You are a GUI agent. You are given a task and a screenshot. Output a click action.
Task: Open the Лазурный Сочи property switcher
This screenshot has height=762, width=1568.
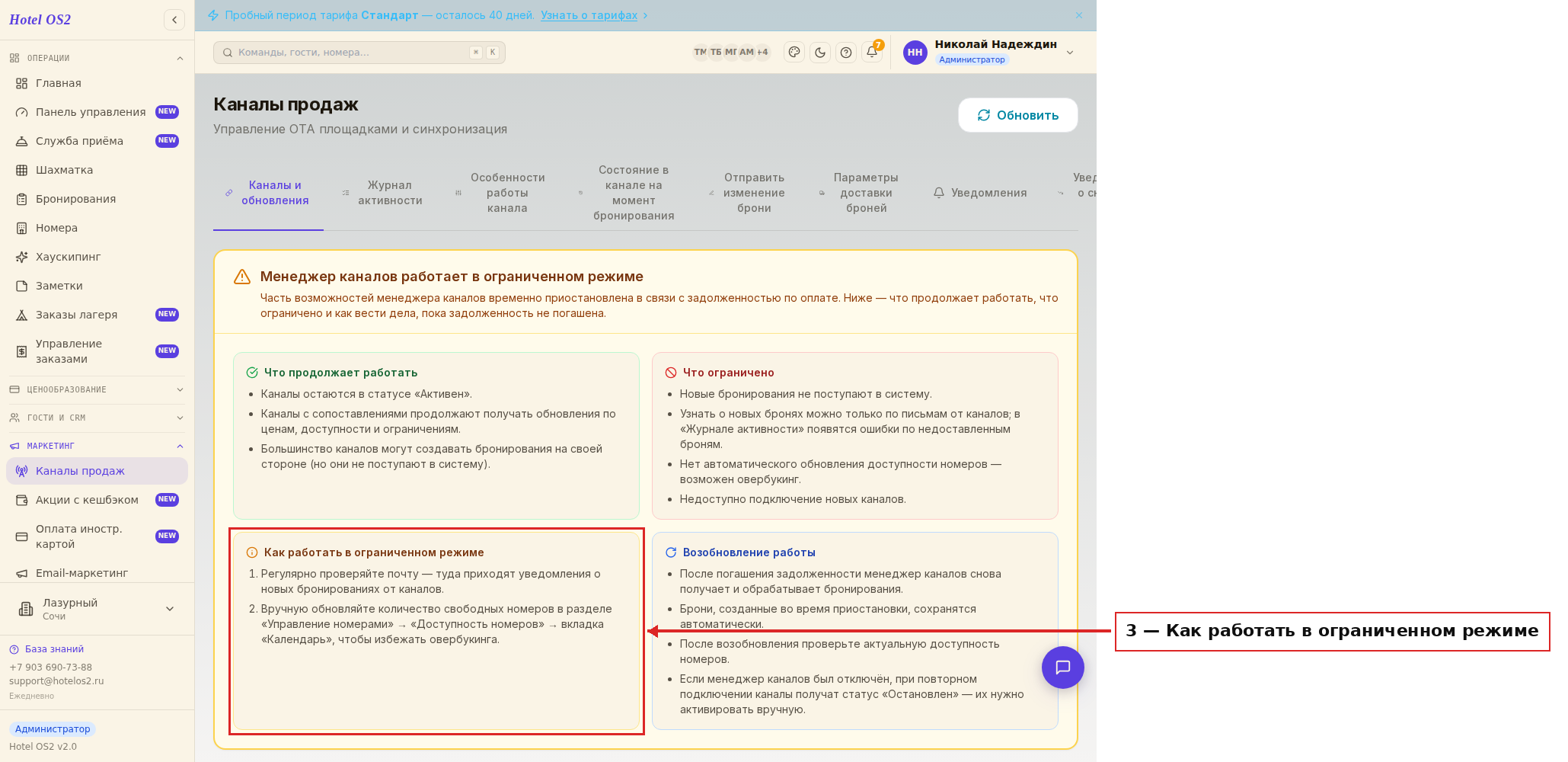point(97,609)
